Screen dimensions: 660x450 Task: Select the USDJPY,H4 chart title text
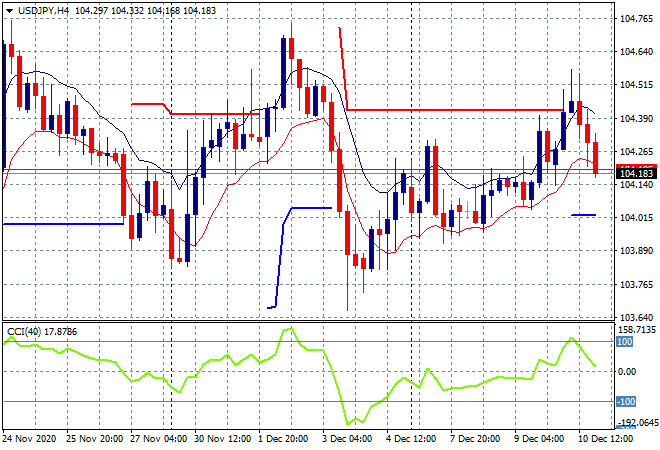43,11
